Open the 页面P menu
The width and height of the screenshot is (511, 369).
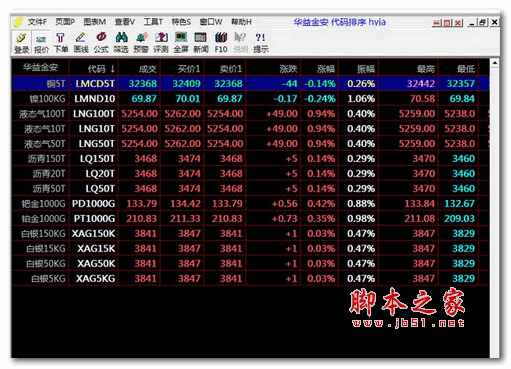[x=65, y=22]
